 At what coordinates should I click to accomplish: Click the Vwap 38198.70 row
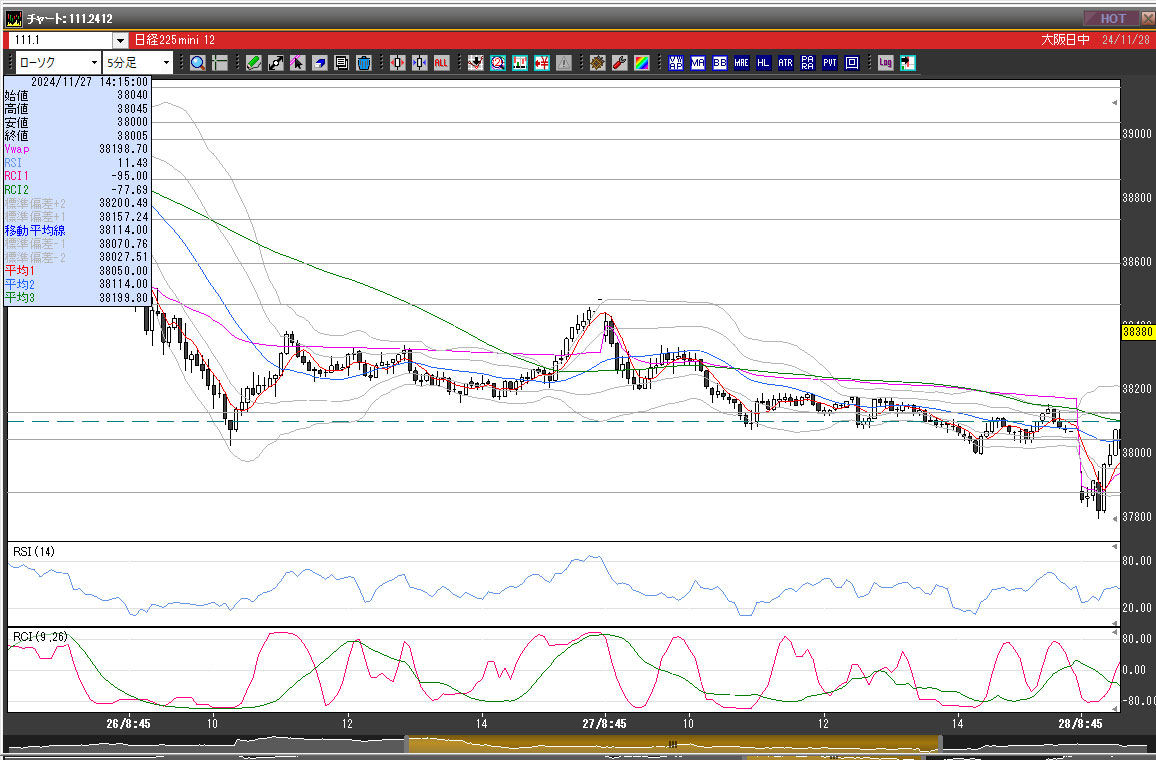point(76,149)
